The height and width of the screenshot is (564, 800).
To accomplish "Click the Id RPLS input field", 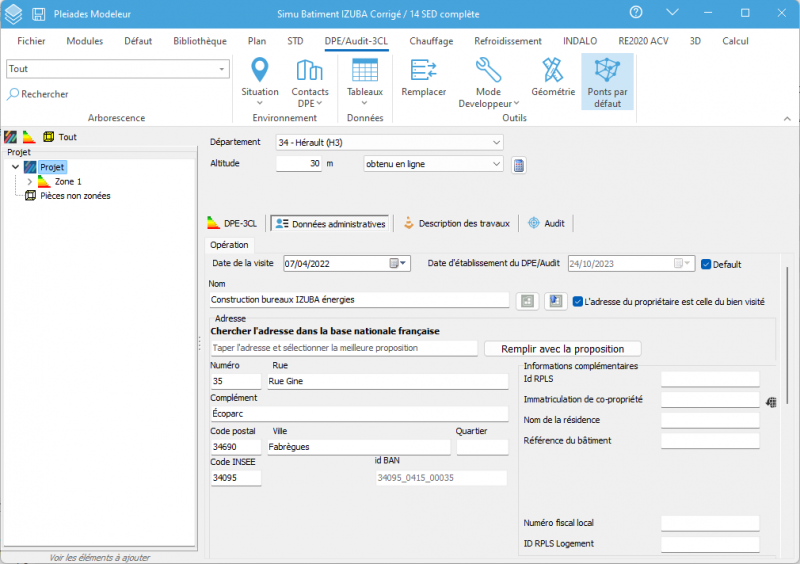I will pyautogui.click(x=710, y=379).
